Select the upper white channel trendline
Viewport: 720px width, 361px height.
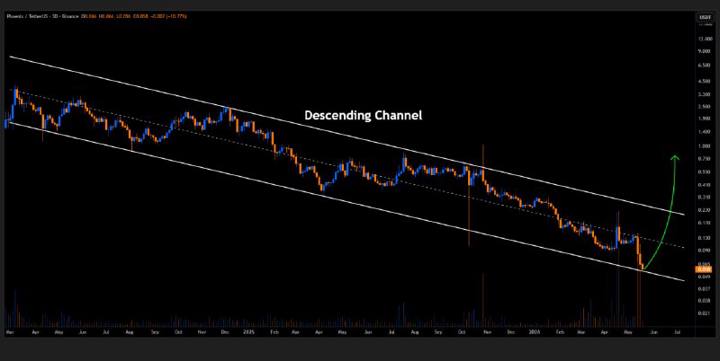coord(347,135)
